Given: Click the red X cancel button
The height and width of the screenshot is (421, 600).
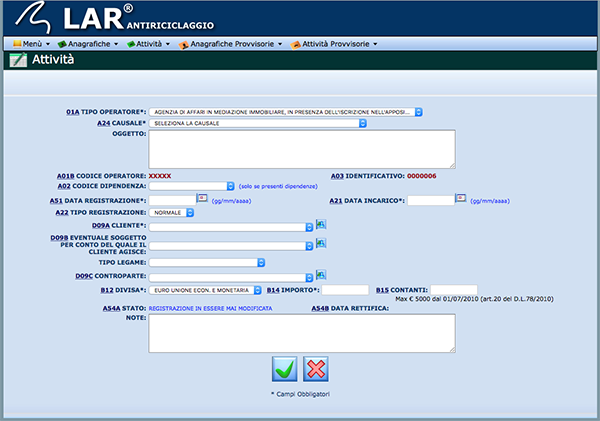Looking at the screenshot, I should (316, 368).
